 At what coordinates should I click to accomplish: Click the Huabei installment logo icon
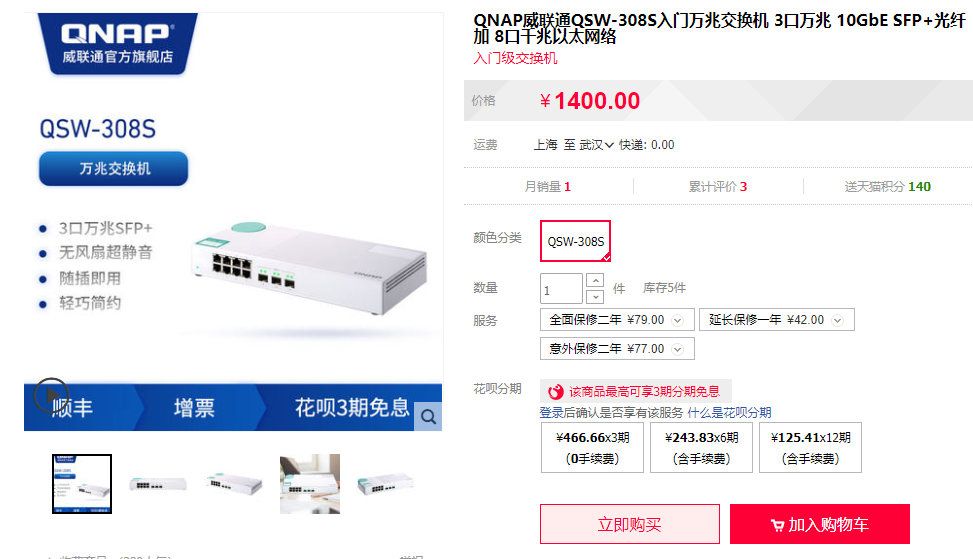(555, 391)
